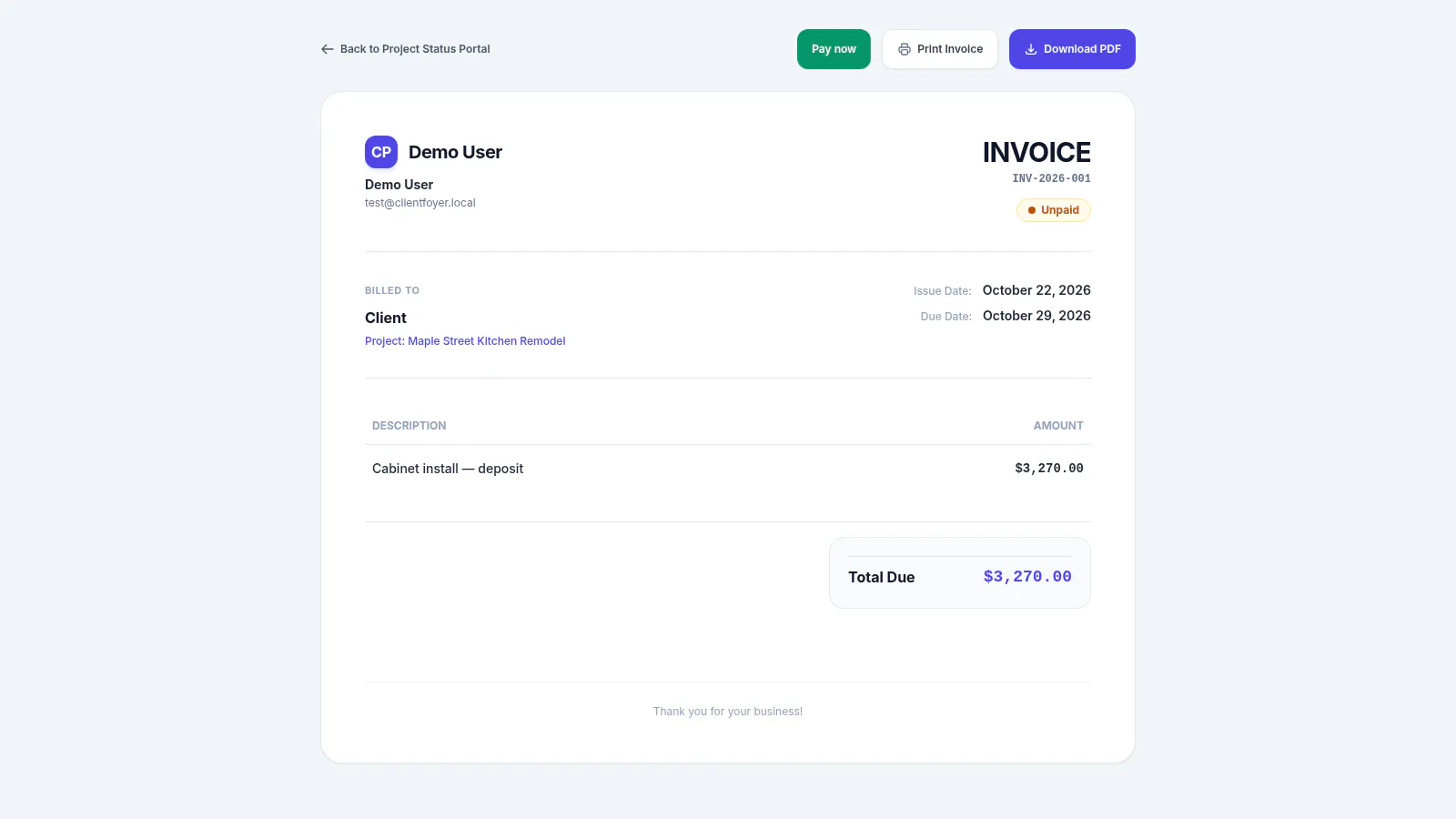Click the AMOUNT column header
The width and height of the screenshot is (1456, 819).
click(1058, 426)
